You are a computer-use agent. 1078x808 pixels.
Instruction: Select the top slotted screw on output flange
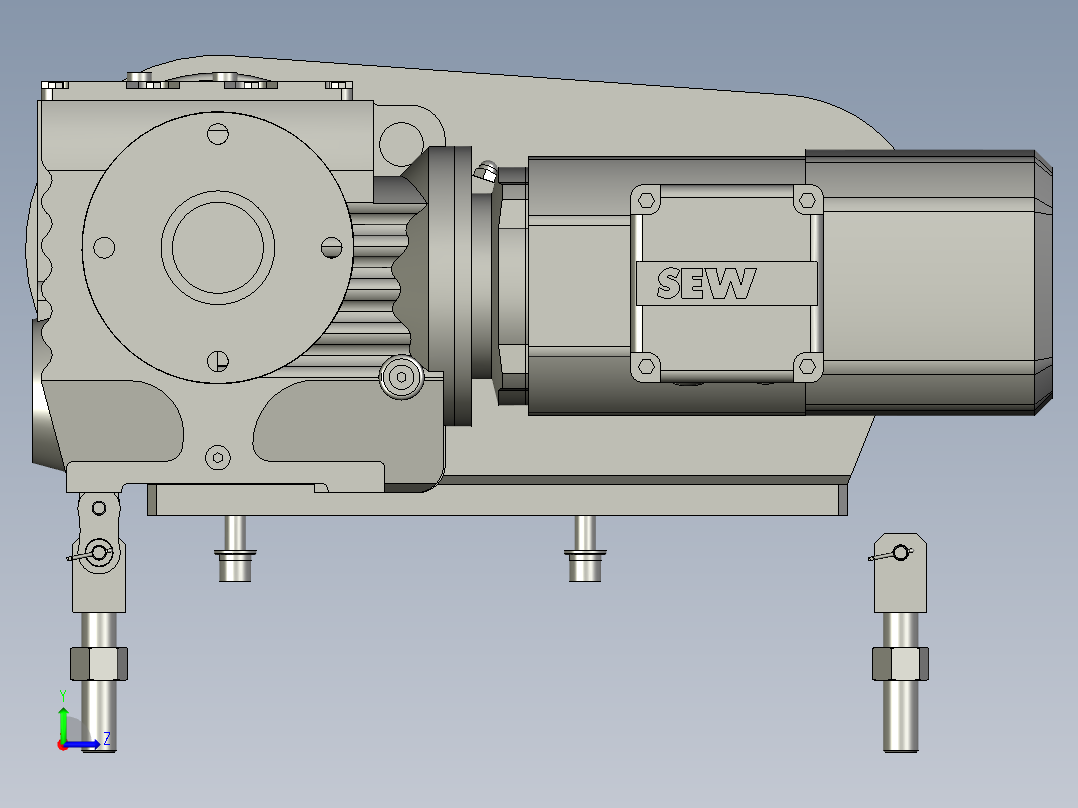pyautogui.click(x=218, y=133)
